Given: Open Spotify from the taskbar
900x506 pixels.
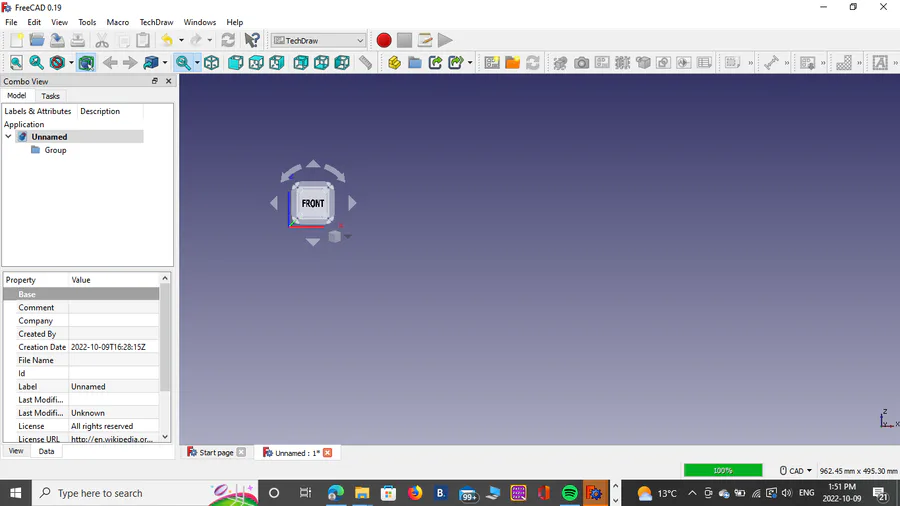Looking at the screenshot, I should tap(569, 493).
